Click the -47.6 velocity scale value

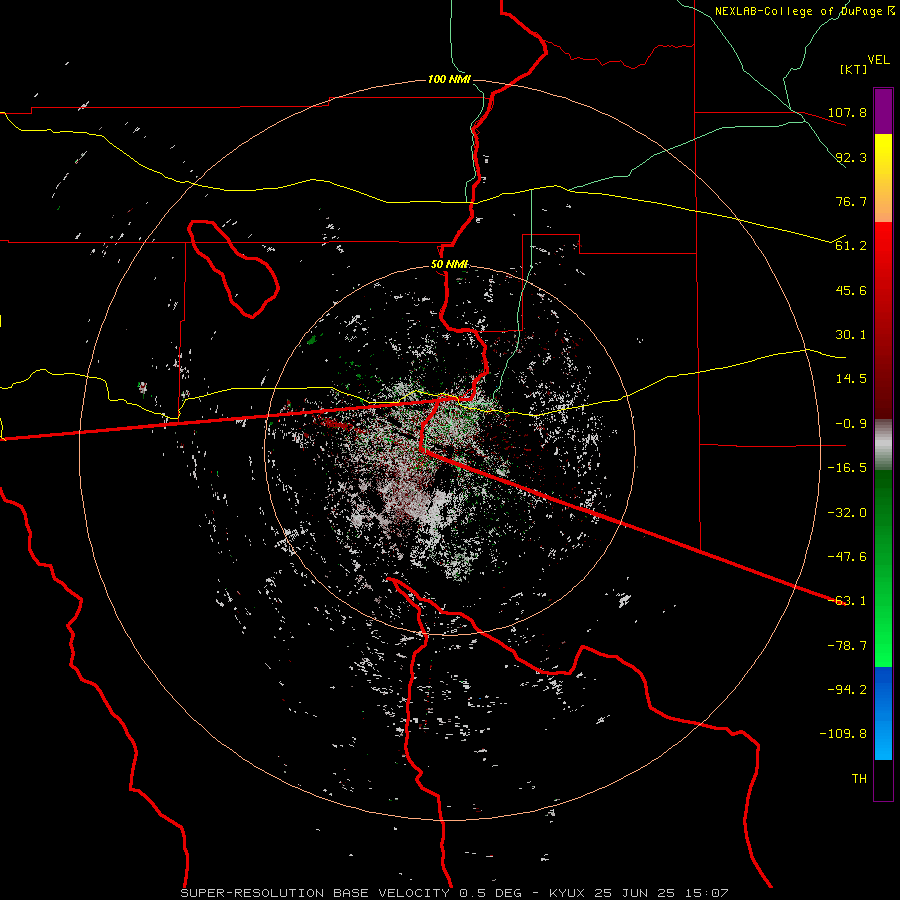(x=847, y=557)
